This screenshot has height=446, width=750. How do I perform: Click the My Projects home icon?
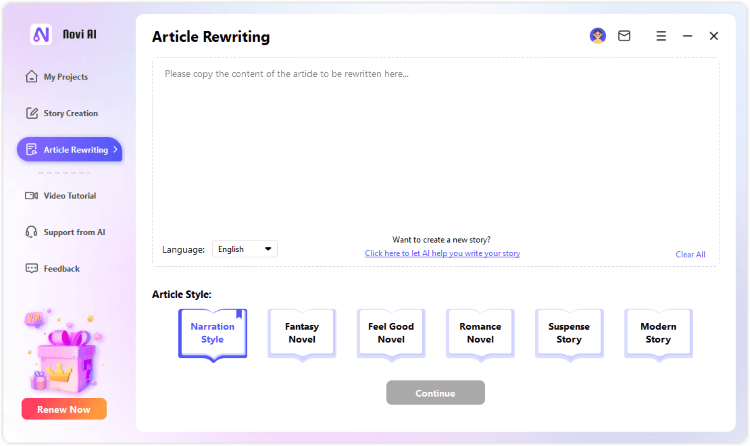(32, 77)
